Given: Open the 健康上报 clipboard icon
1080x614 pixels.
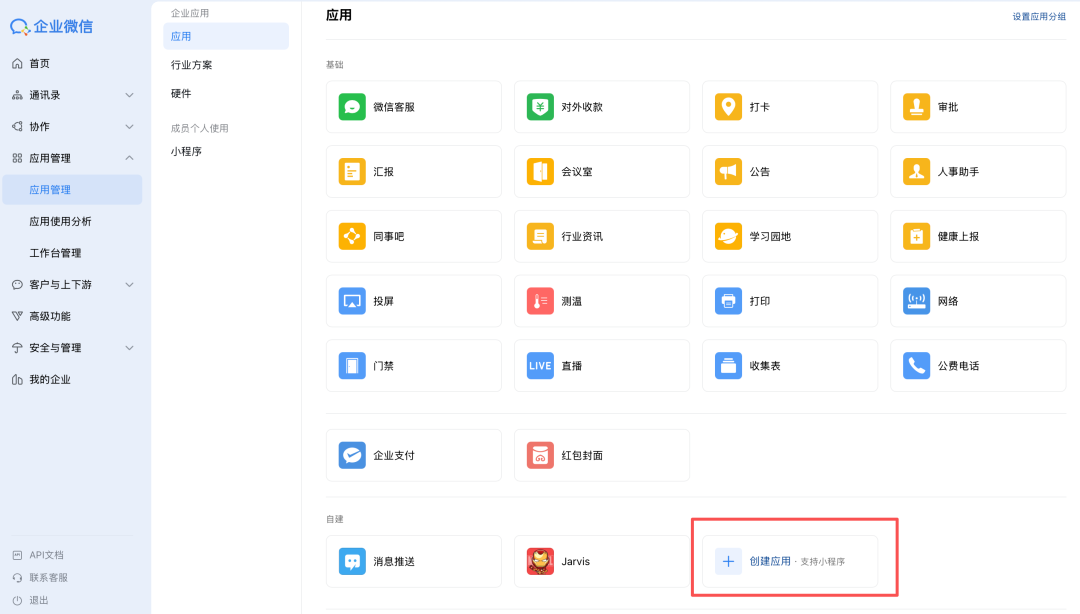Looking at the screenshot, I should click(x=916, y=236).
